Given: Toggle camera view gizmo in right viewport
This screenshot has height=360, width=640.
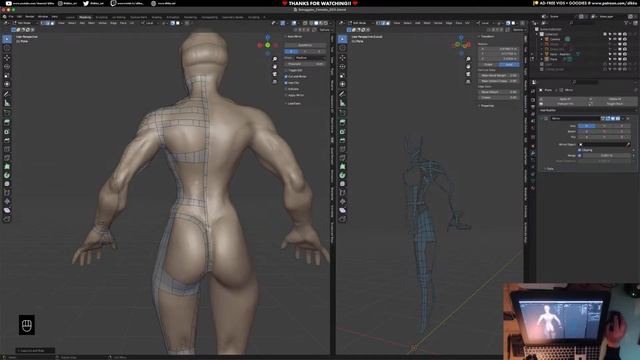Looking at the screenshot, I should [468, 74].
